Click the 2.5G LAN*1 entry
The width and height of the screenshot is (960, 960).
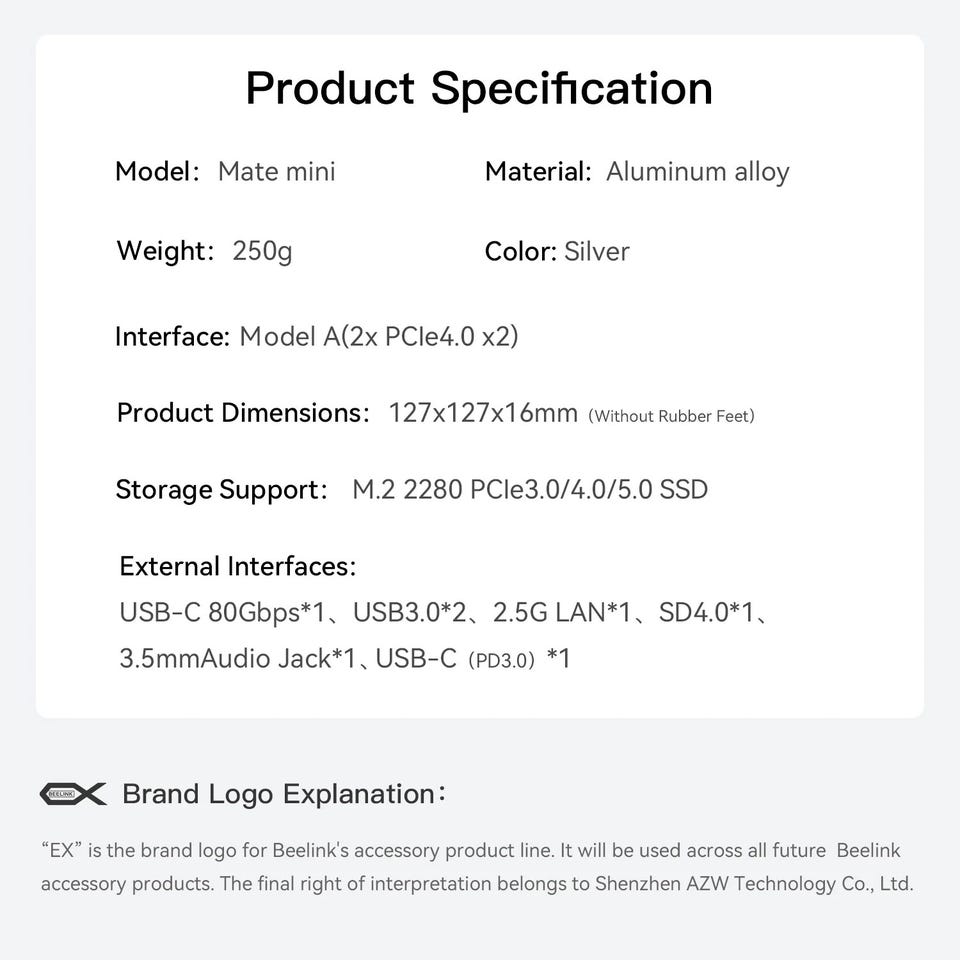coord(561,612)
